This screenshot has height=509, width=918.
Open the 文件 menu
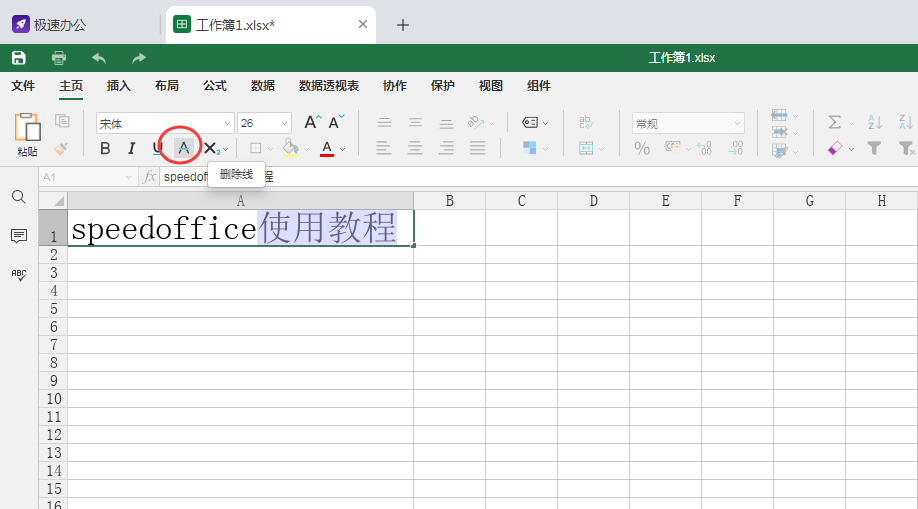23,86
